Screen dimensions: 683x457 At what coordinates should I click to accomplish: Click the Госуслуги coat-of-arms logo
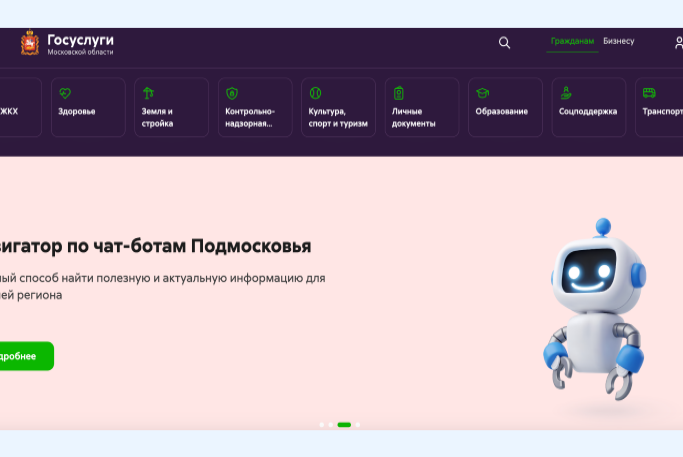point(30,43)
